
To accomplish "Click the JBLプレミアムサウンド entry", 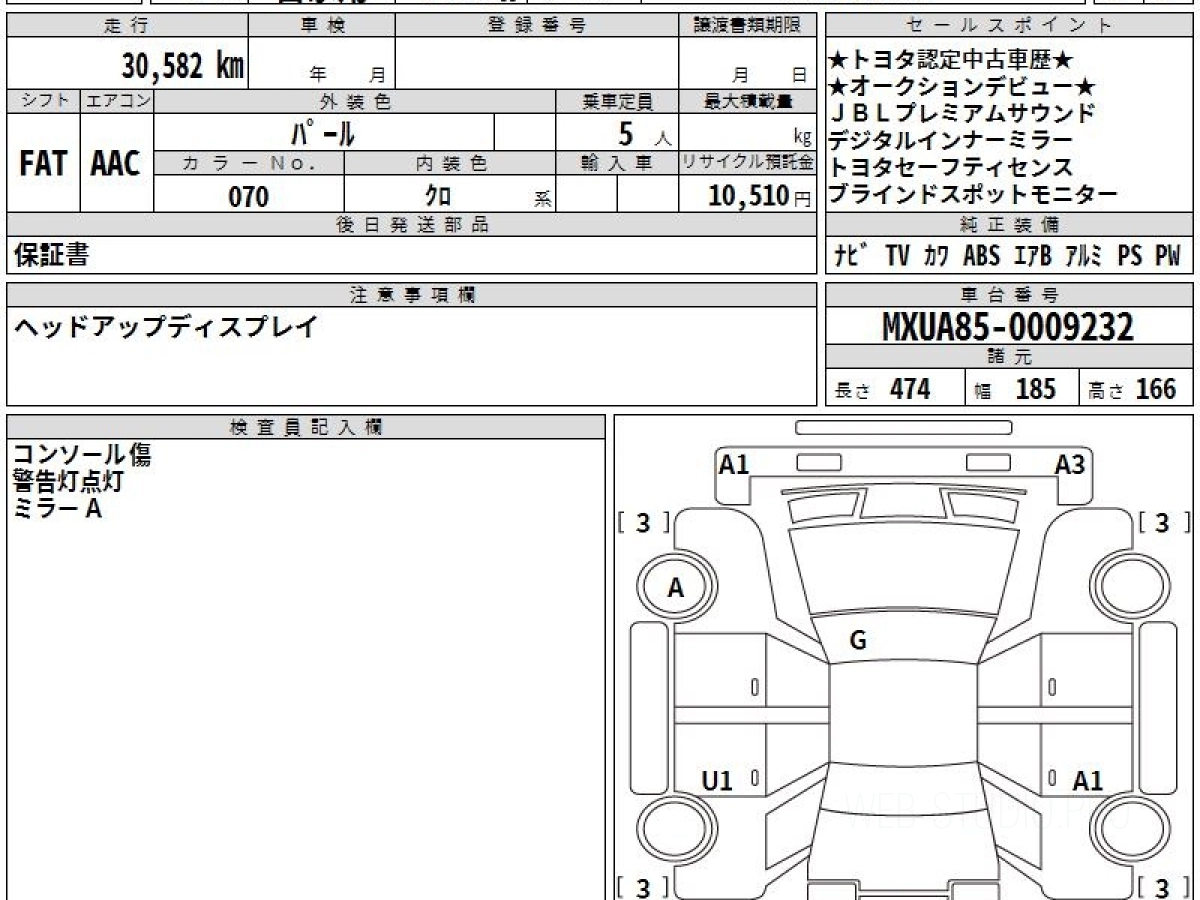I will [962, 114].
